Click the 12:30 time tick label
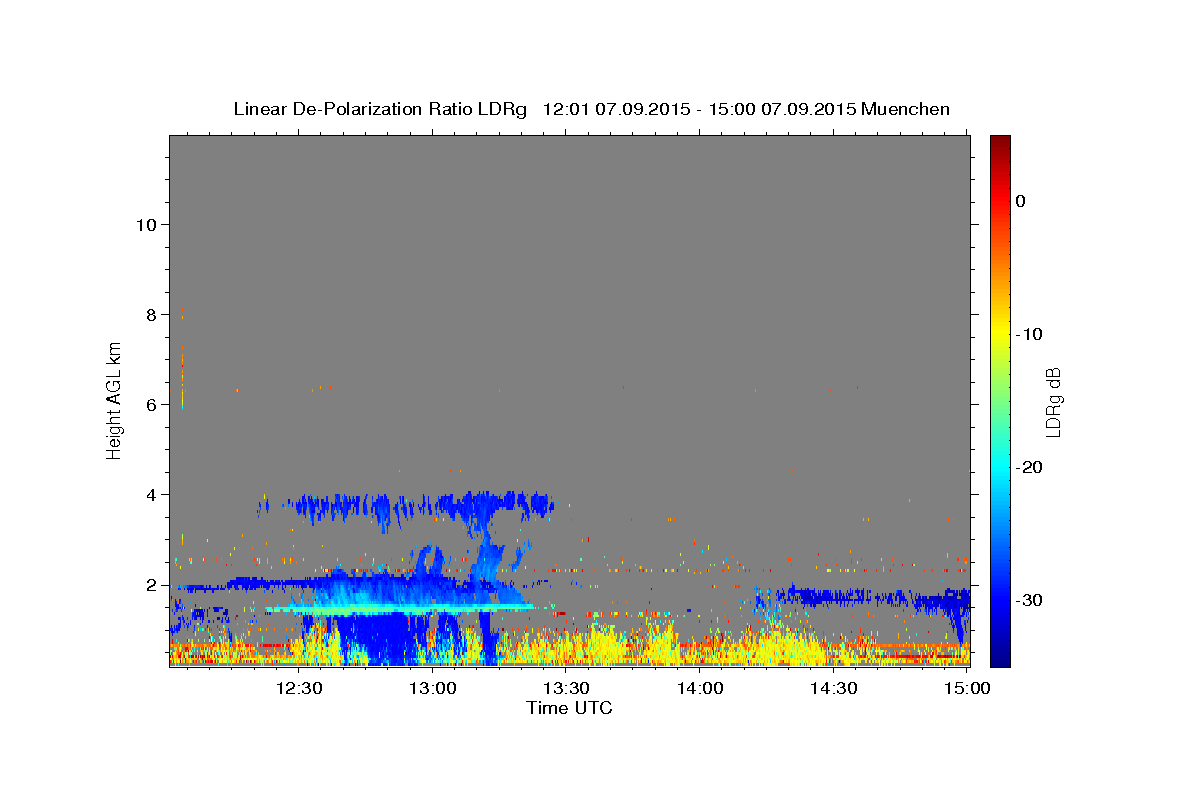This screenshot has width=1200, height=800. pyautogui.click(x=299, y=688)
